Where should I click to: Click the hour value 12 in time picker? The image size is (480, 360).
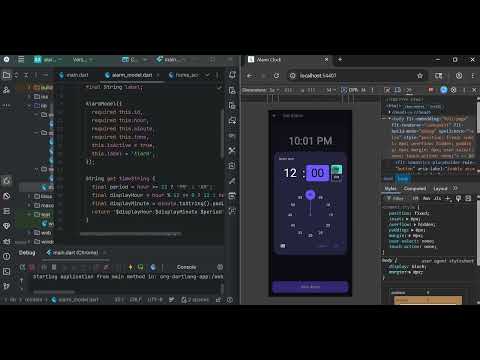pyautogui.click(x=290, y=173)
